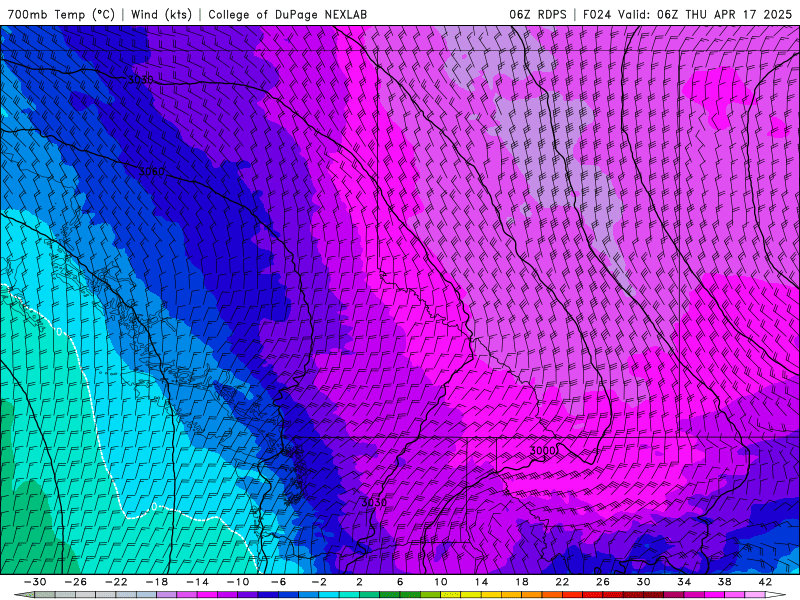Click the upper '3030' contour label near top-left

coord(140,80)
